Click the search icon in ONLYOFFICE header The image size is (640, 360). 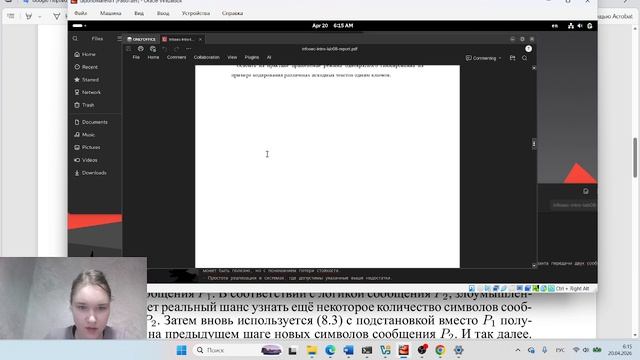tap(524, 58)
